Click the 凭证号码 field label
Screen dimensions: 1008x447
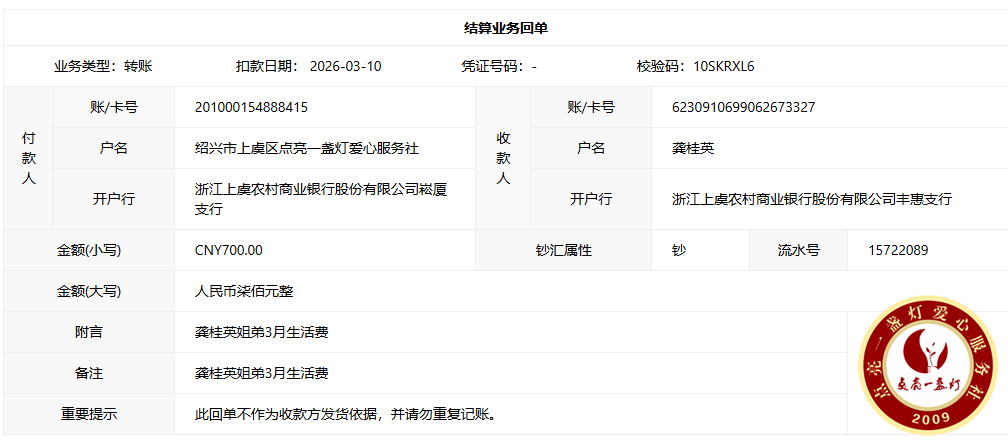coord(491,67)
